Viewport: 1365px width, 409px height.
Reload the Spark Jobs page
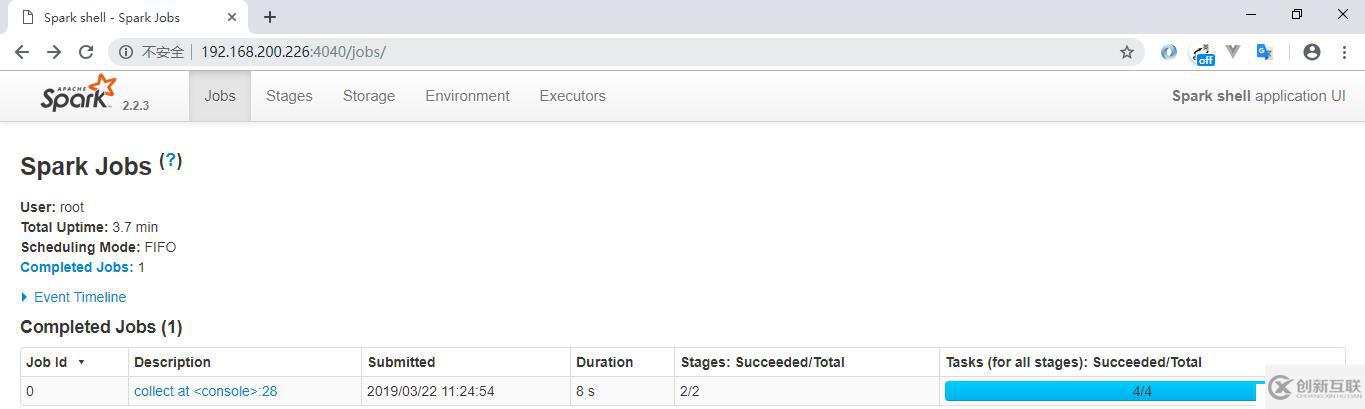tap(86, 52)
